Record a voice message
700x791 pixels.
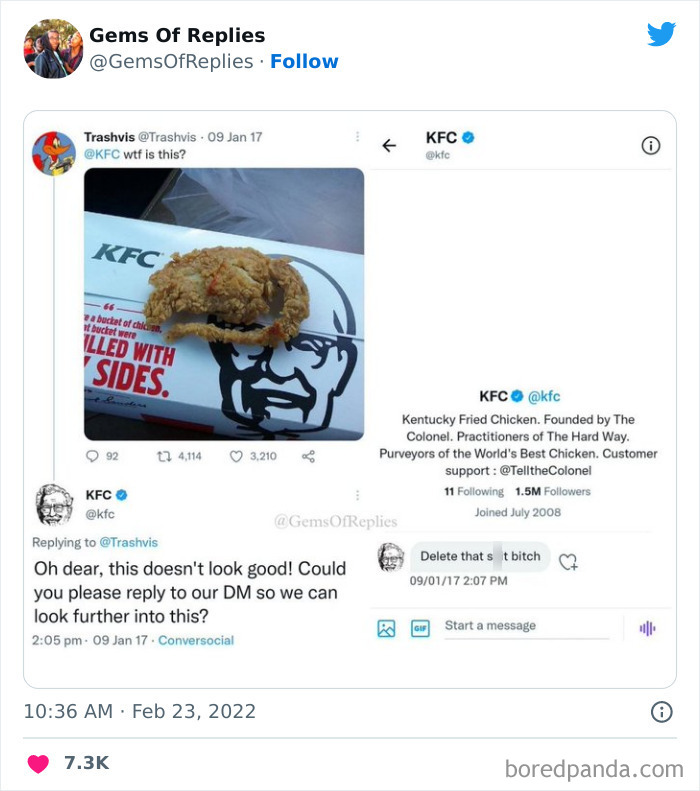(648, 629)
